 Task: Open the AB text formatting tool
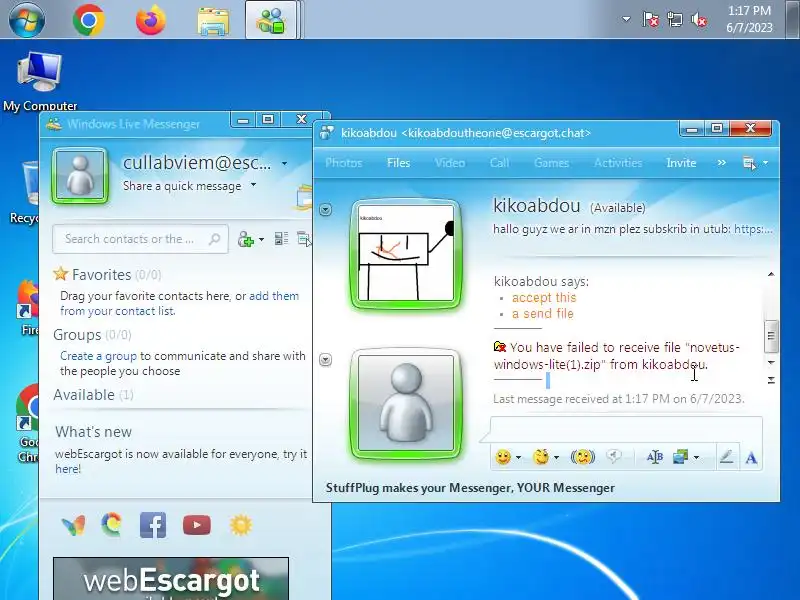tap(655, 457)
